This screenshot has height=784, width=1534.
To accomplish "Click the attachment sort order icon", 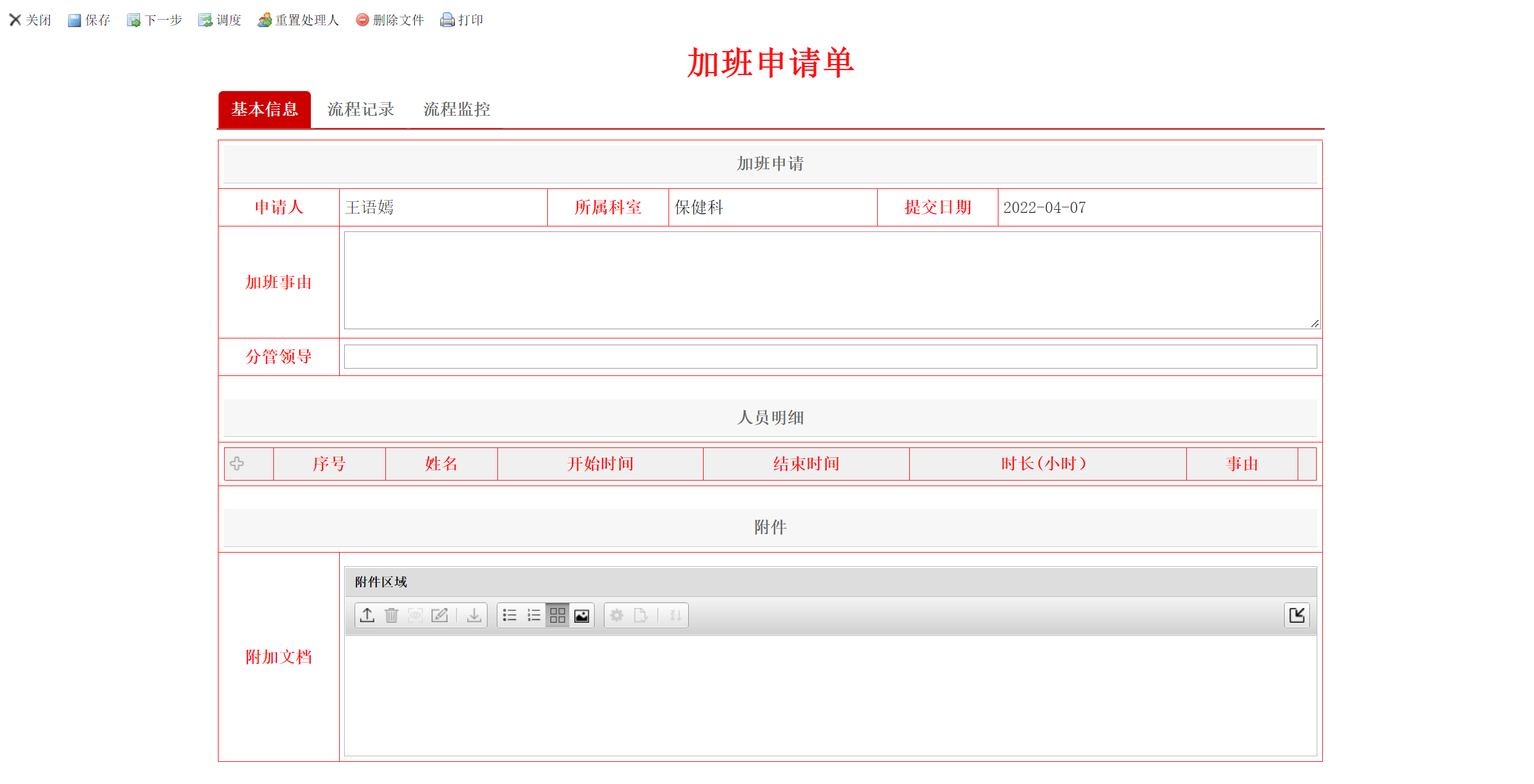I will [675, 615].
